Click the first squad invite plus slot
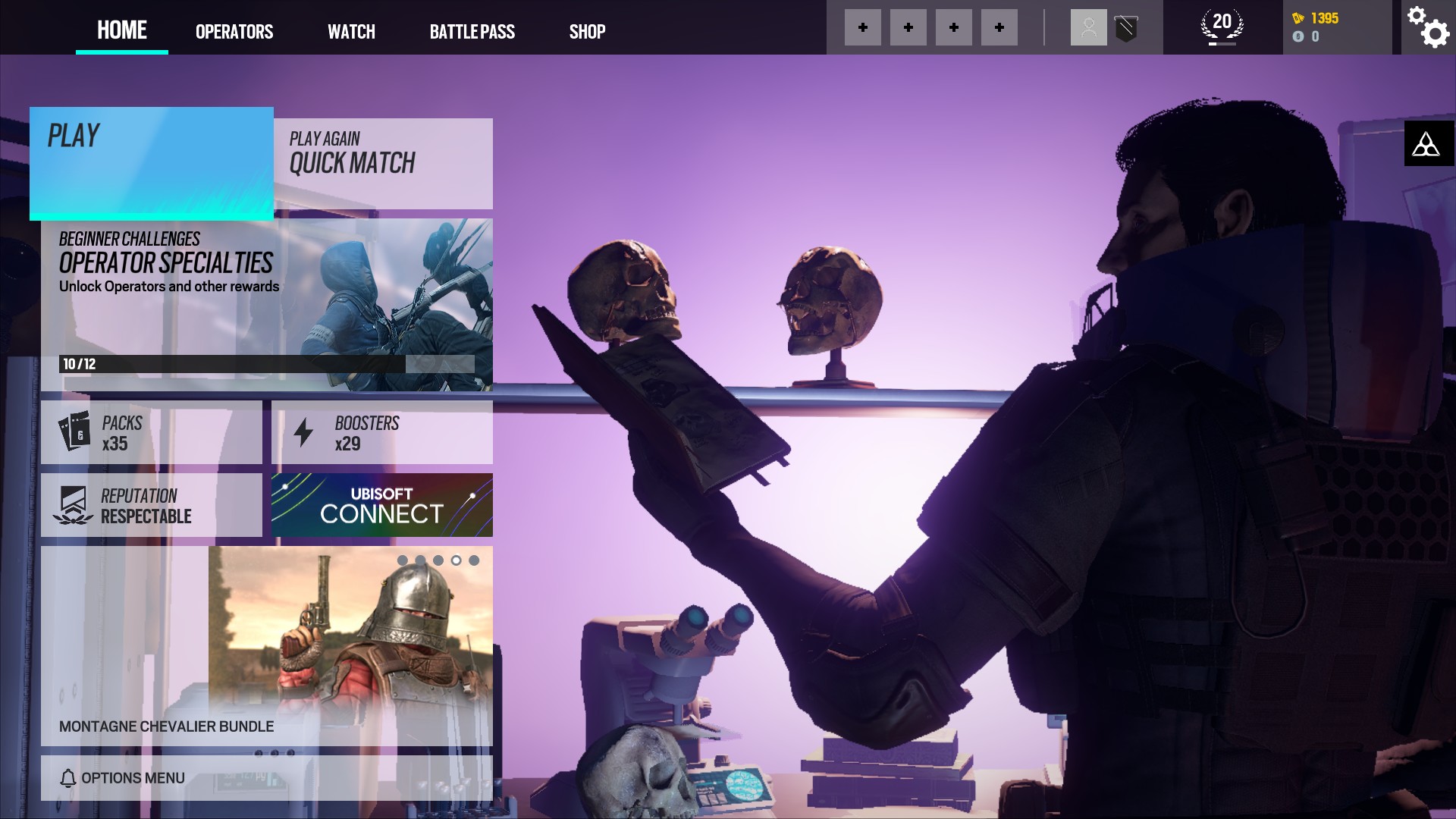Image resolution: width=1456 pixels, height=819 pixels. tap(863, 27)
